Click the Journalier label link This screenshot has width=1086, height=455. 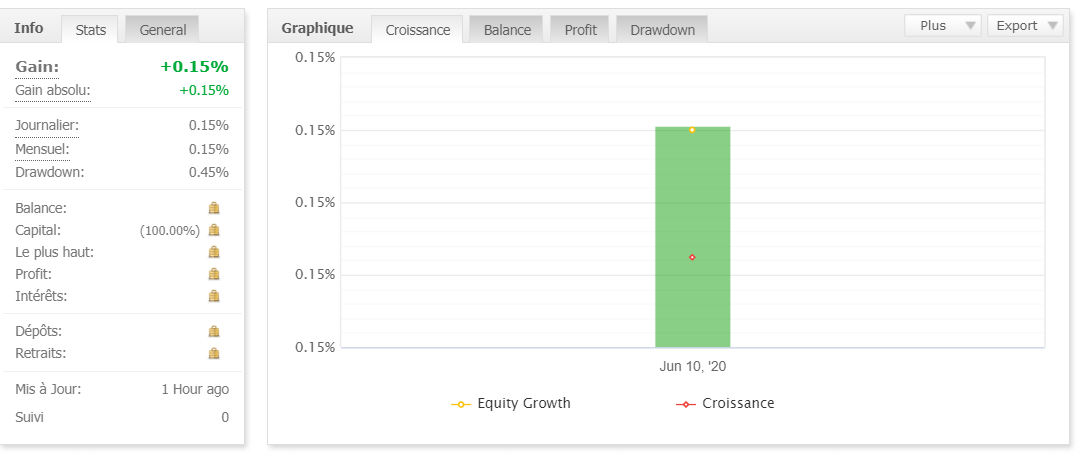(47, 126)
